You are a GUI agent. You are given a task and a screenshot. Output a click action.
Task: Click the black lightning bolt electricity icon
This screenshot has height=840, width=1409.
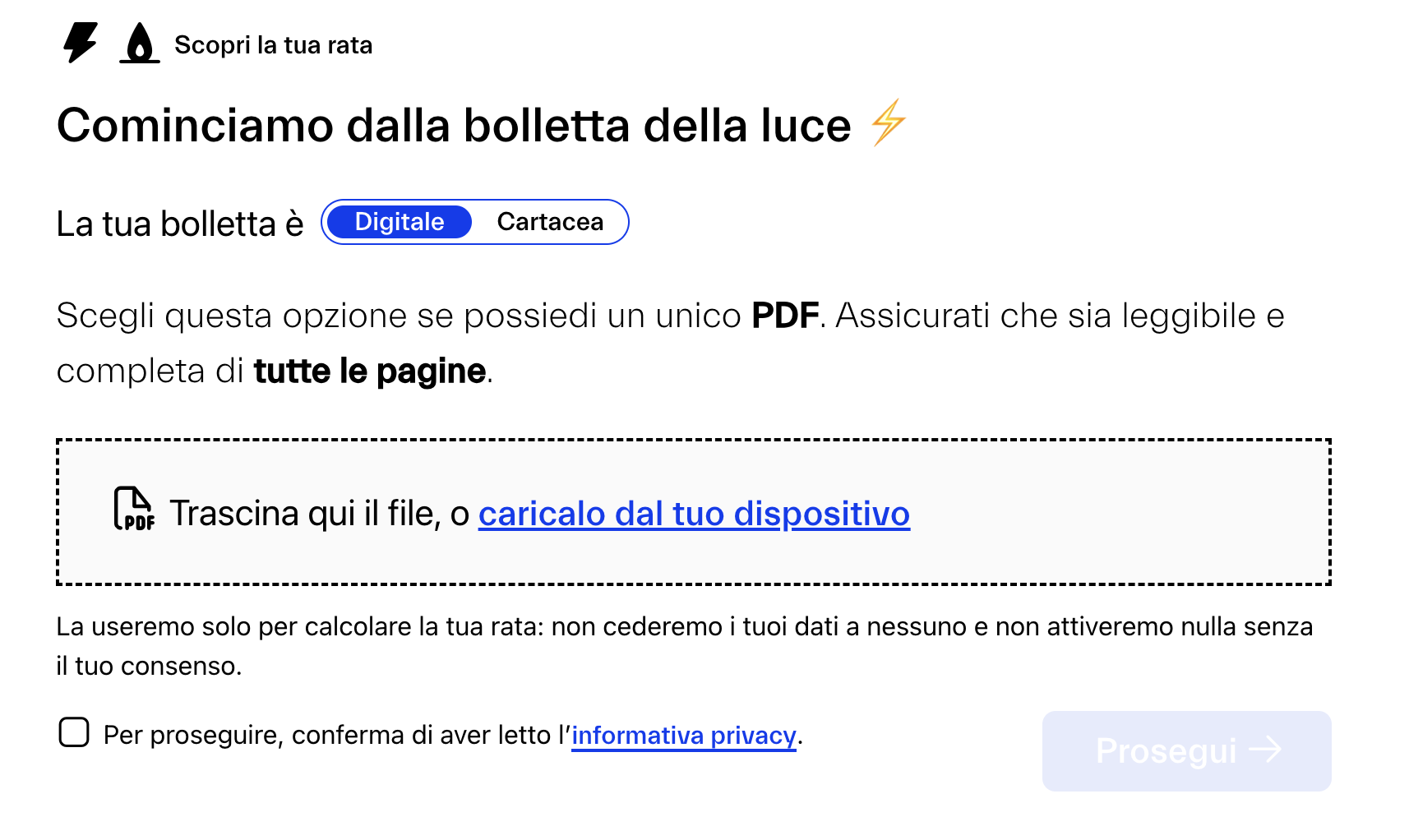click(x=81, y=43)
